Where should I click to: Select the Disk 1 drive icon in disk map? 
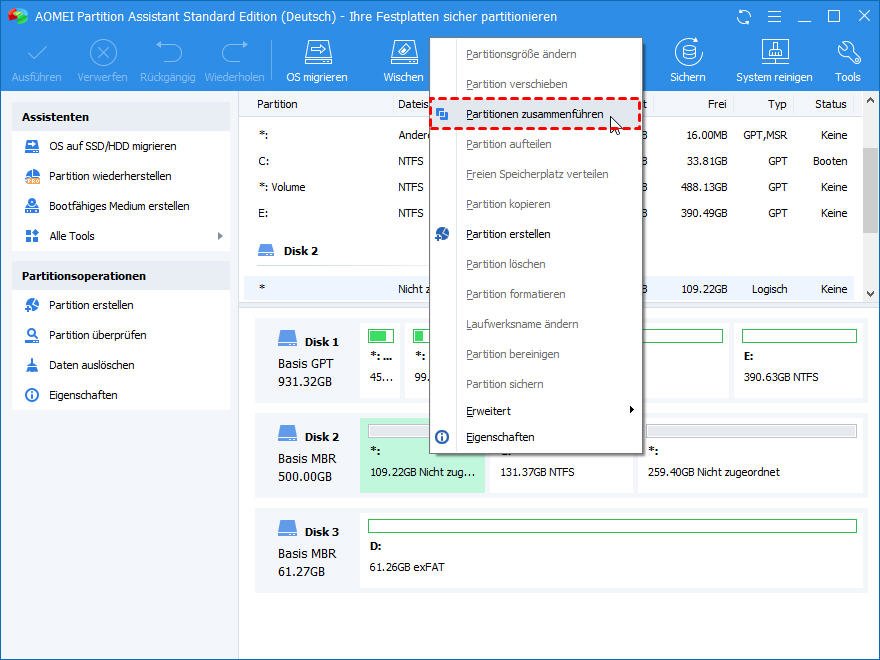287,338
